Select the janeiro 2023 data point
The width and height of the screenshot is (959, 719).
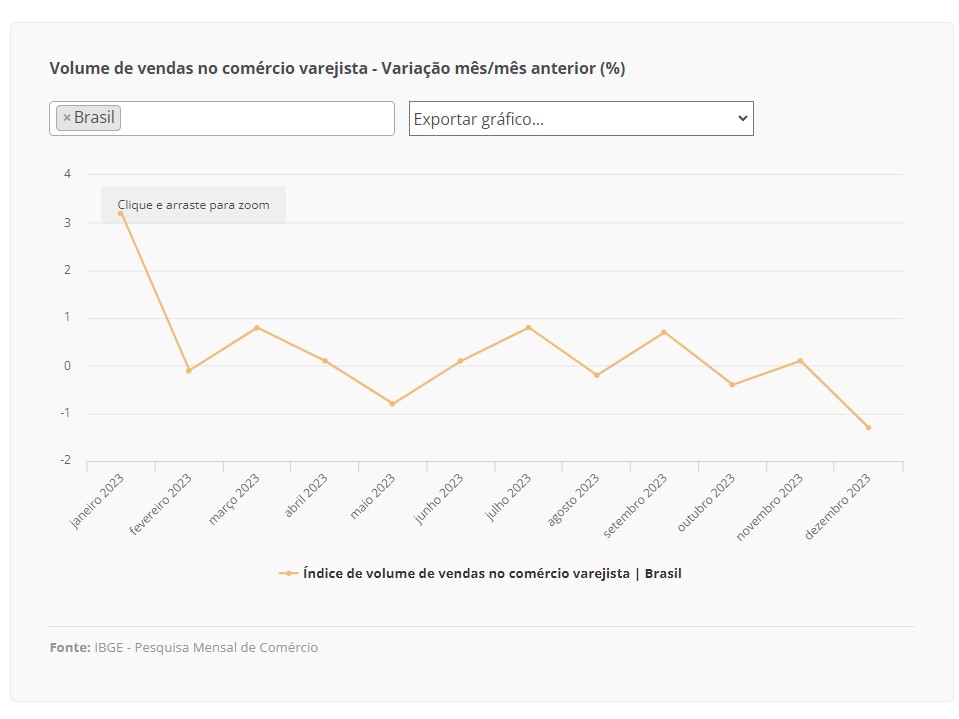pyautogui.click(x=120, y=213)
